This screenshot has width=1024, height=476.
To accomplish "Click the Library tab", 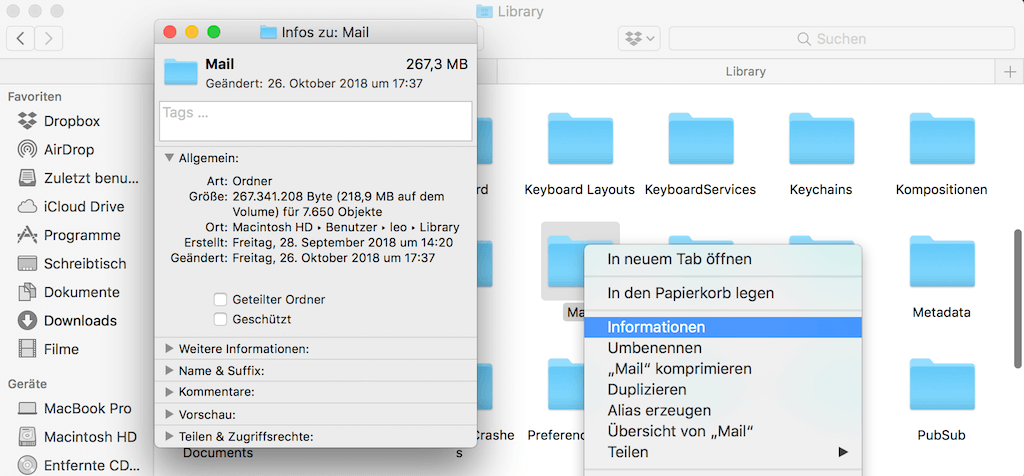I will (x=746, y=72).
